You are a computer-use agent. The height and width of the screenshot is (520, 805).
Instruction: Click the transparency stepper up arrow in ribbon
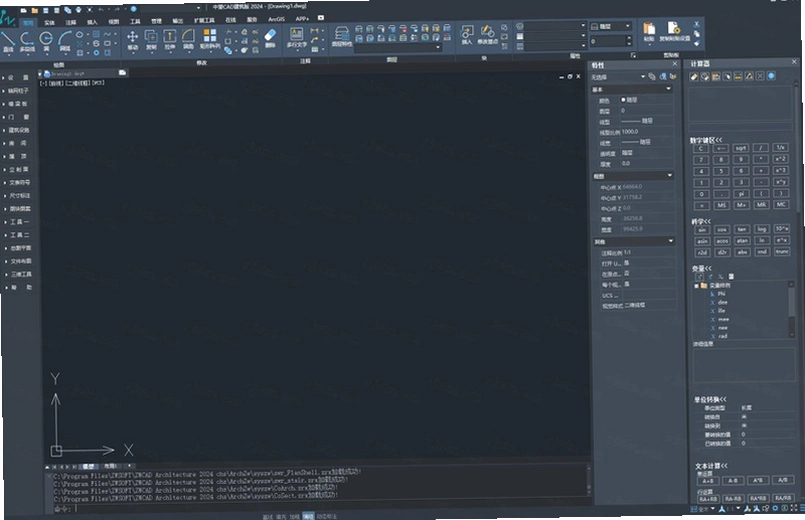pyautogui.click(x=629, y=38)
